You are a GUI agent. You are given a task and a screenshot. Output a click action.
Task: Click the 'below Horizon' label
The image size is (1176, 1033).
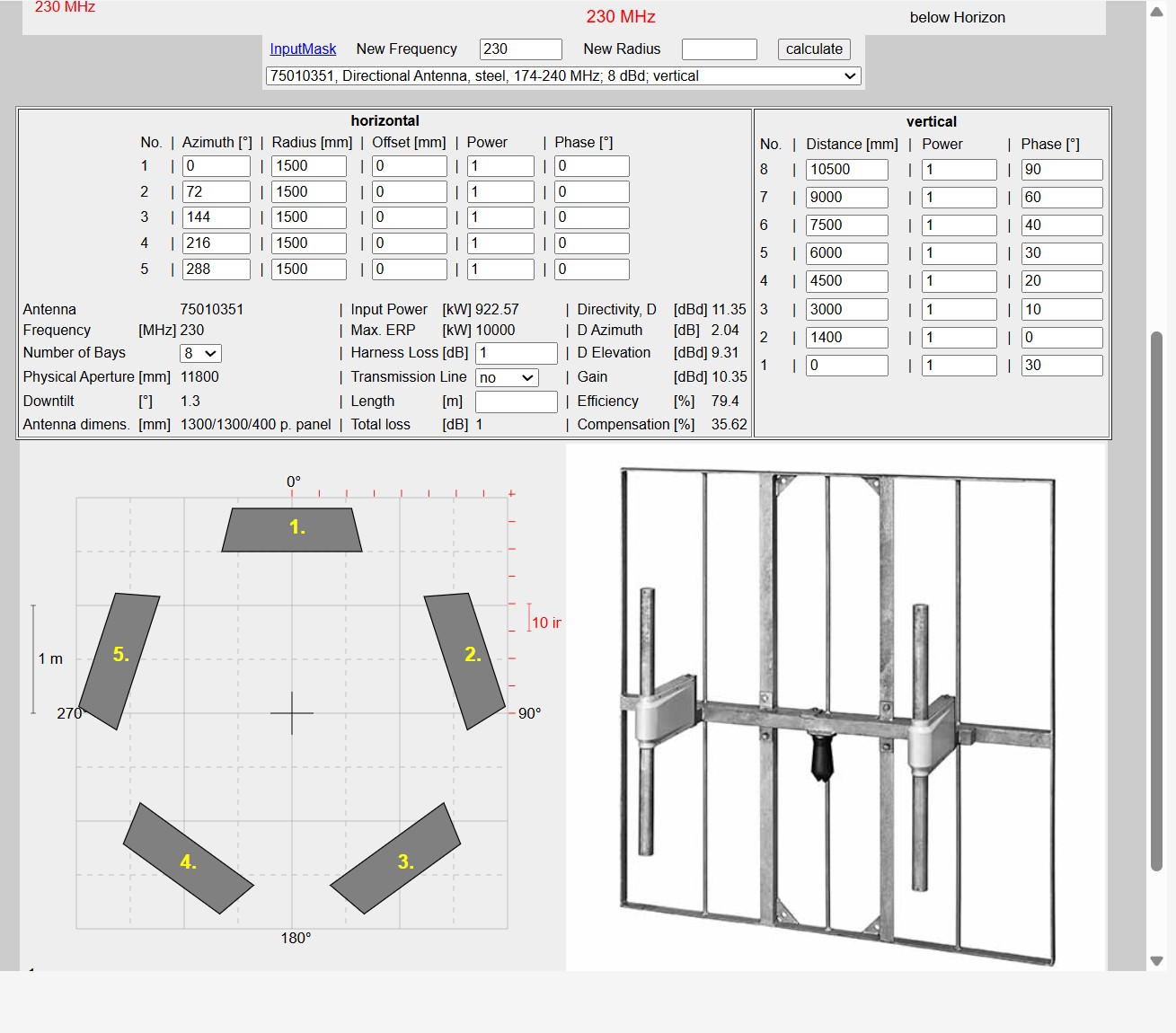[x=957, y=18]
